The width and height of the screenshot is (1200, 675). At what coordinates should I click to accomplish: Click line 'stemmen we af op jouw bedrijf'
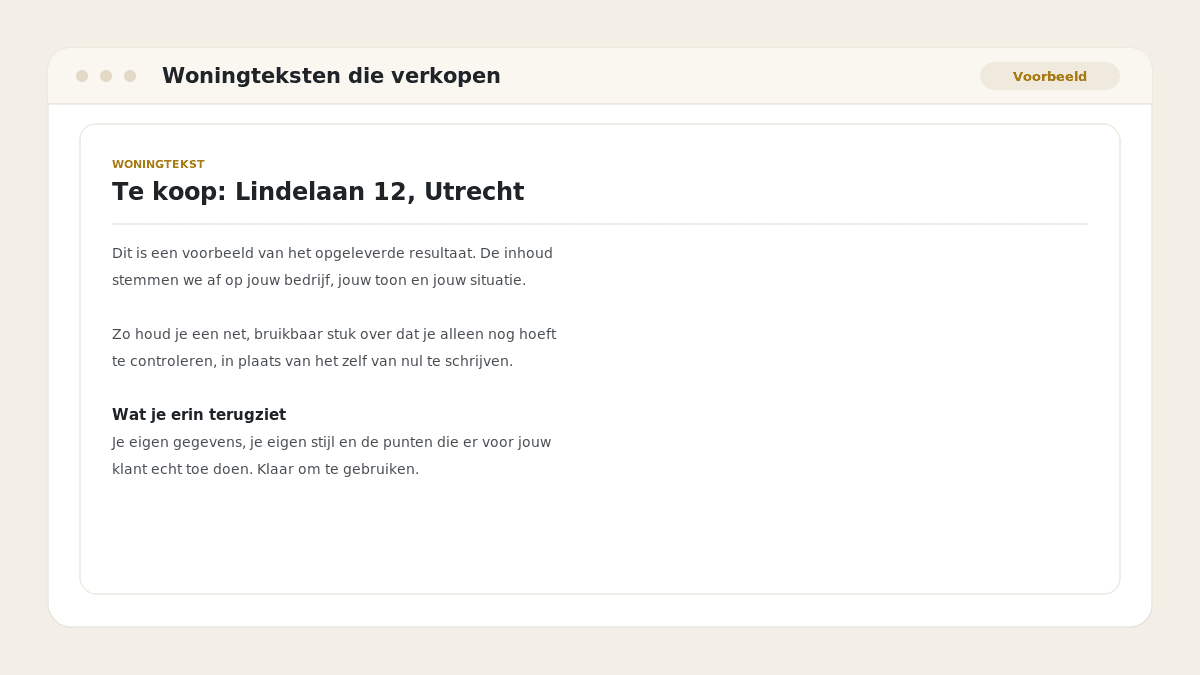(x=319, y=280)
